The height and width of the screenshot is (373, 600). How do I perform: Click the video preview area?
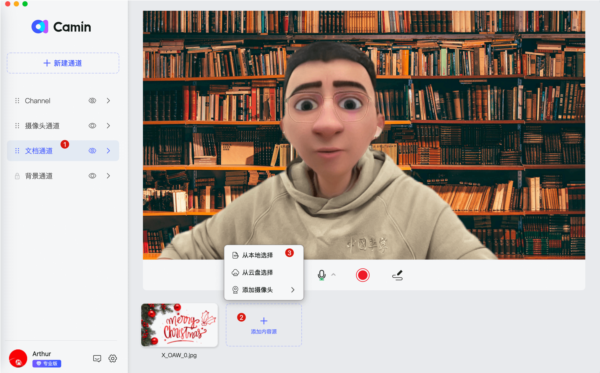(364, 135)
